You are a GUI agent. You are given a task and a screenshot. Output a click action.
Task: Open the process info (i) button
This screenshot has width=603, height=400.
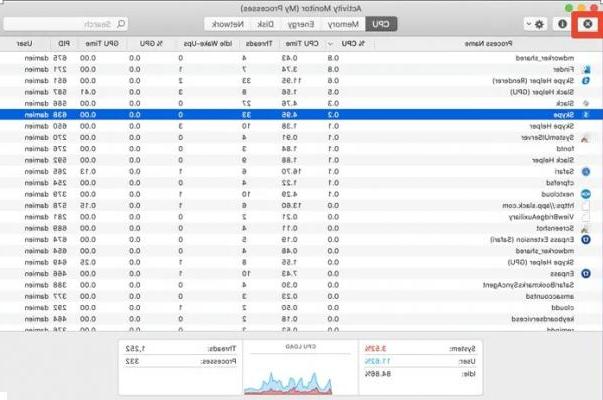562,24
